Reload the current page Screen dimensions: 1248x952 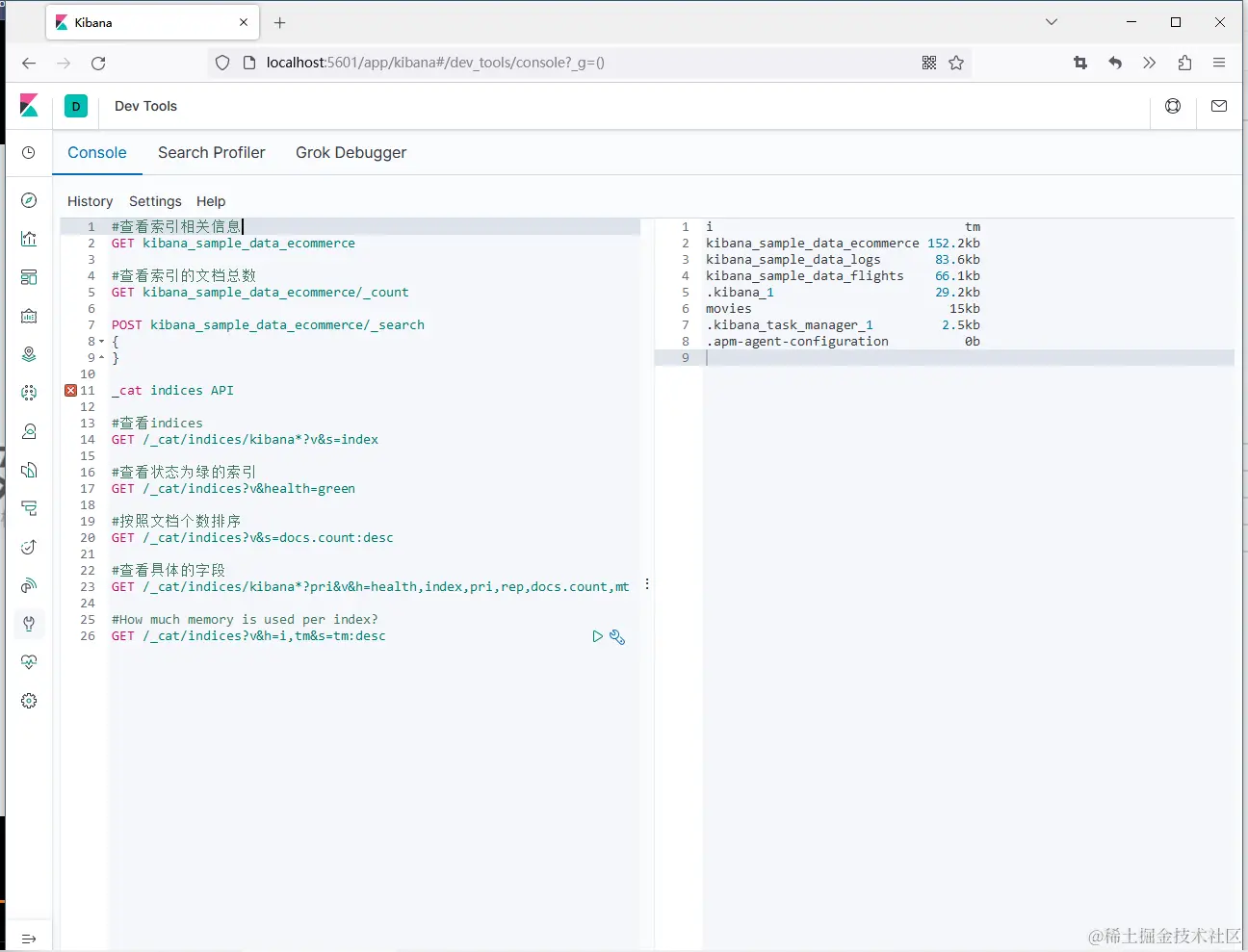[98, 63]
